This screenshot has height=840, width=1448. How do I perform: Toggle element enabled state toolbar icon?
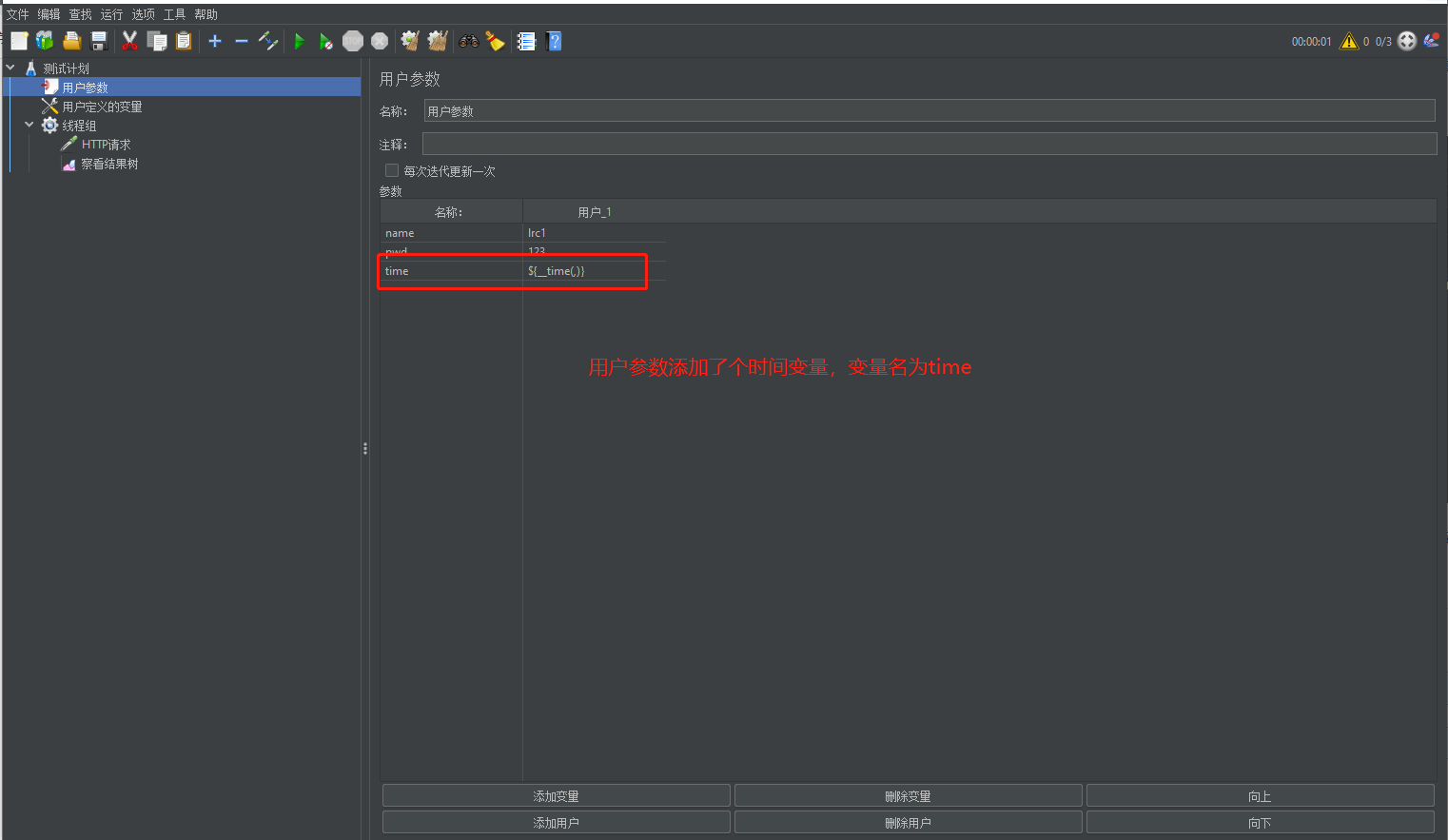[268, 41]
